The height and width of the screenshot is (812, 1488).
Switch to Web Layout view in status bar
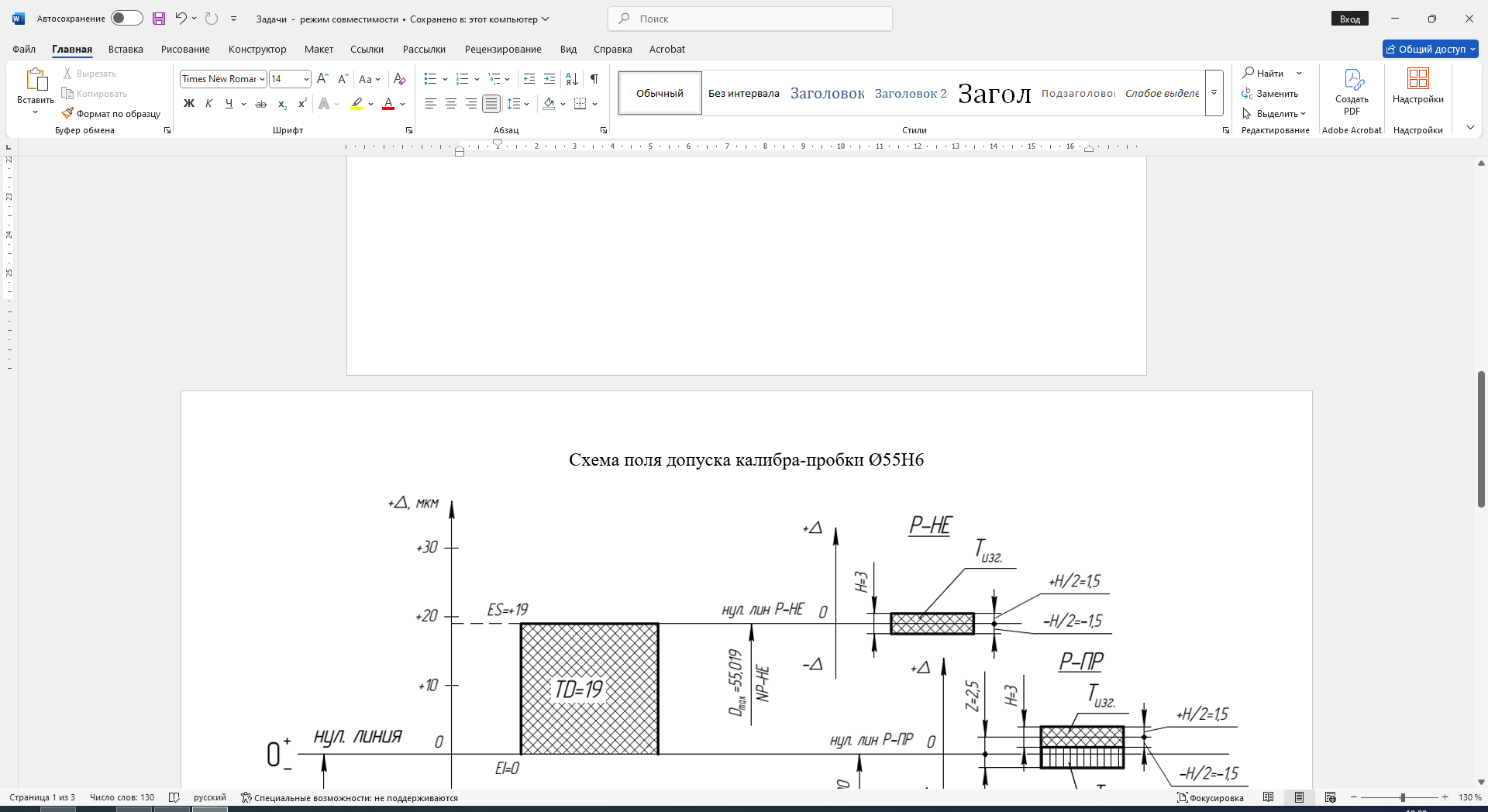click(1331, 797)
